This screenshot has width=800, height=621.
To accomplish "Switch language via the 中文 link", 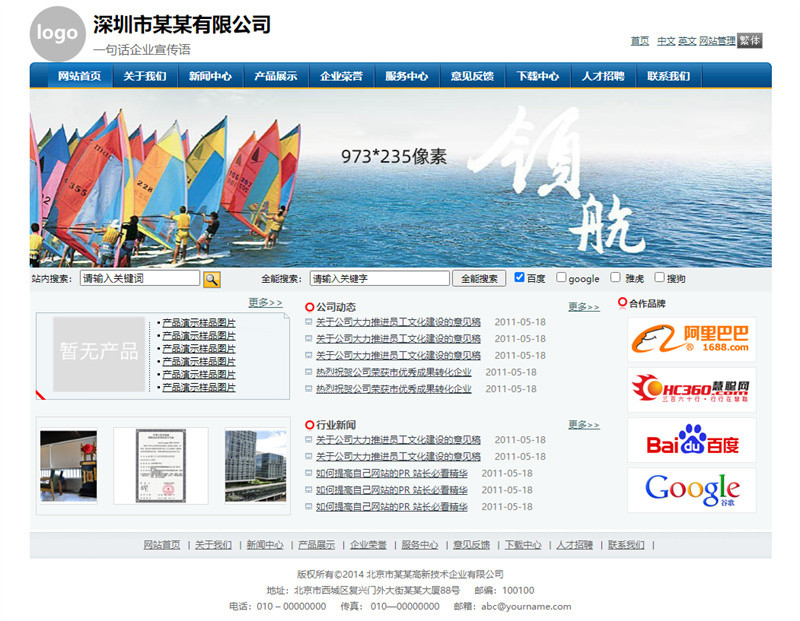I will [666, 41].
